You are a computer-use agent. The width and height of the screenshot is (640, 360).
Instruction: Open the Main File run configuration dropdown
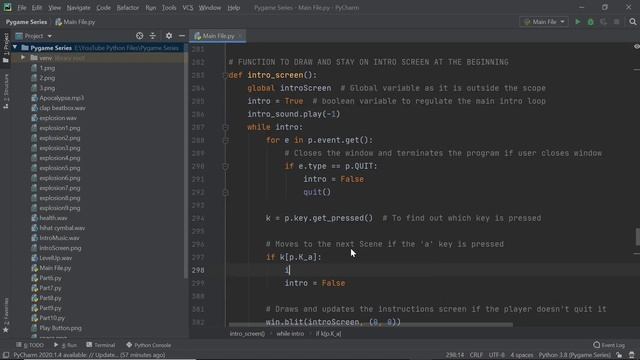click(544, 22)
